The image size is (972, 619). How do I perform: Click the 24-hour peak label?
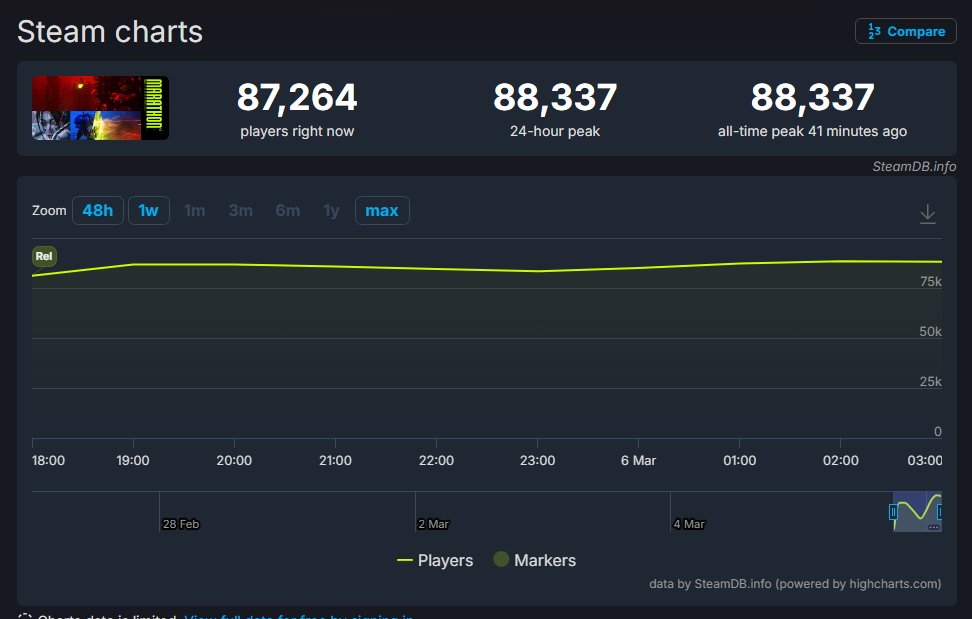pos(555,131)
